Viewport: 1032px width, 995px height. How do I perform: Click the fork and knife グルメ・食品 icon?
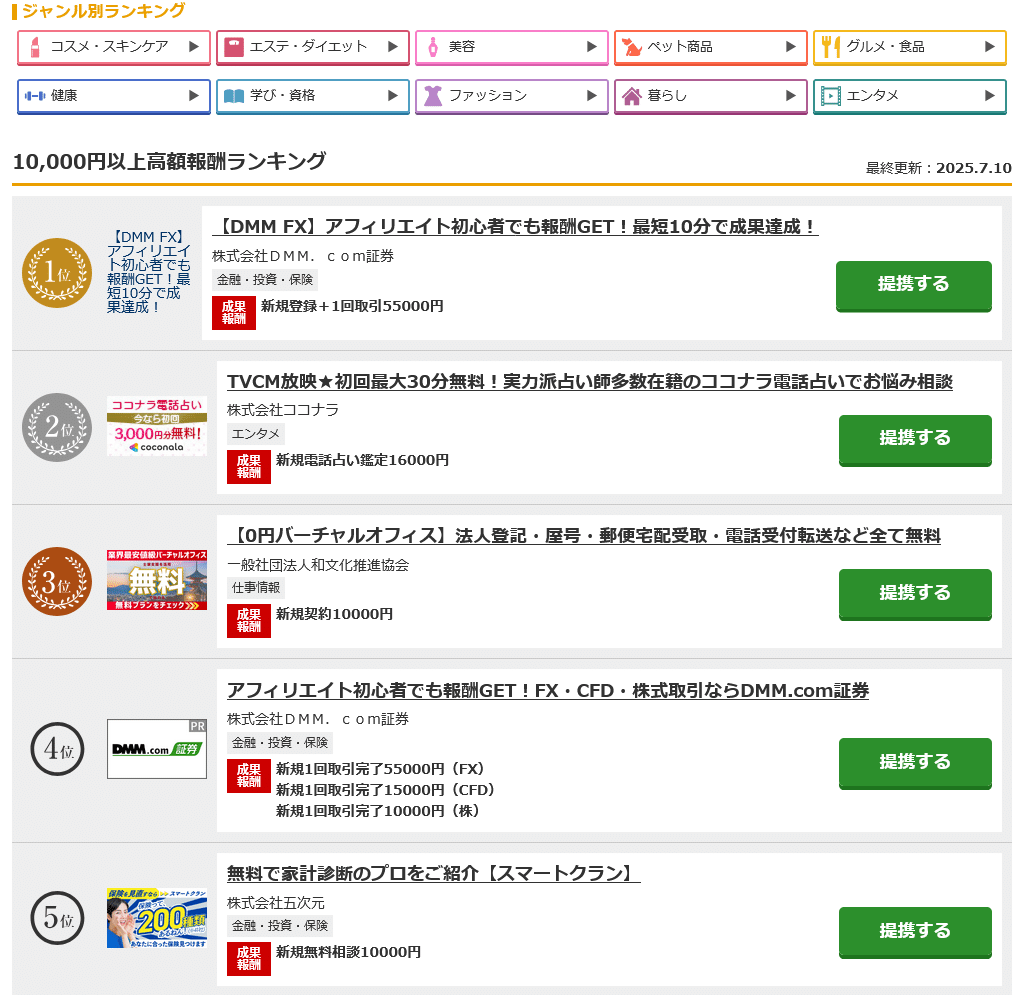point(831,47)
